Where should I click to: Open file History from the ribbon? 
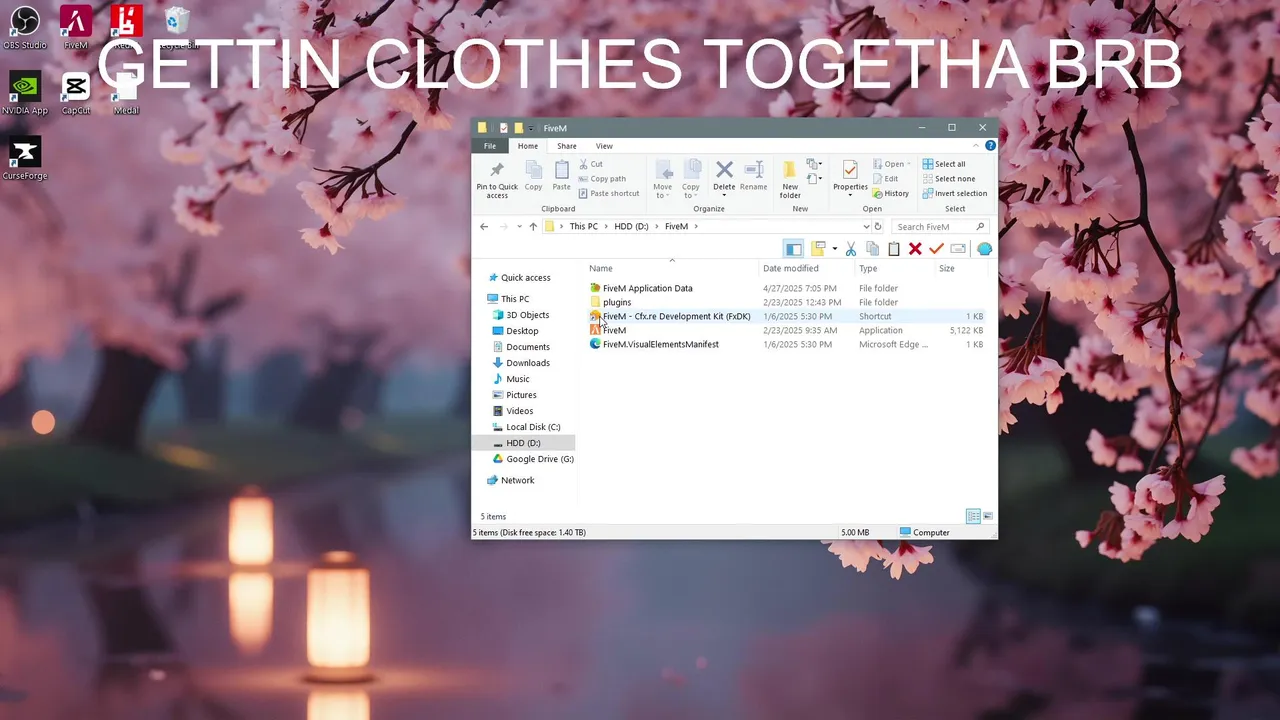coord(891,194)
